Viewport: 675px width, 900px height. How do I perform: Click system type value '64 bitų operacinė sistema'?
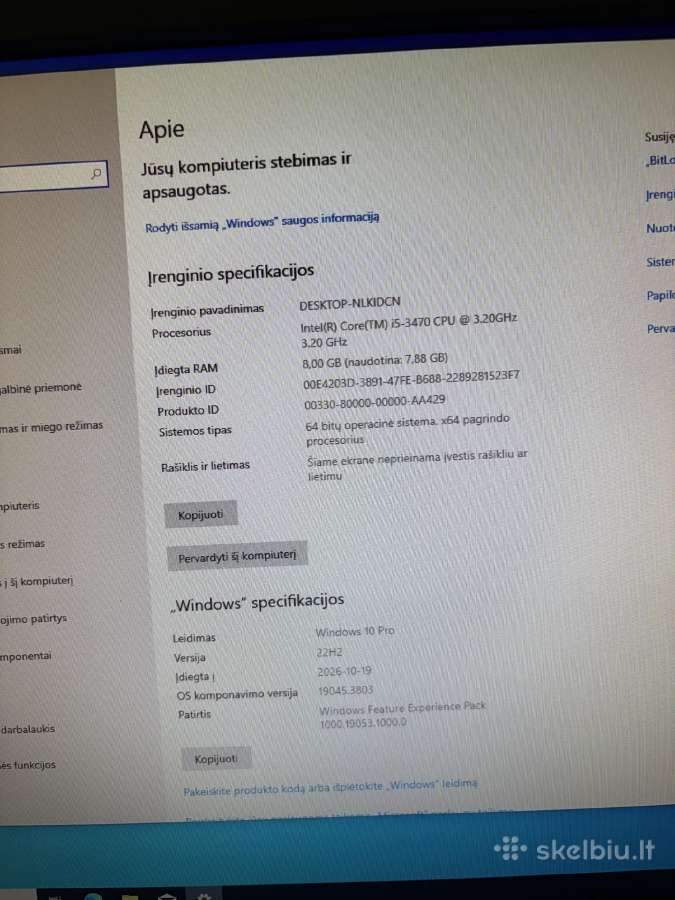click(408, 429)
